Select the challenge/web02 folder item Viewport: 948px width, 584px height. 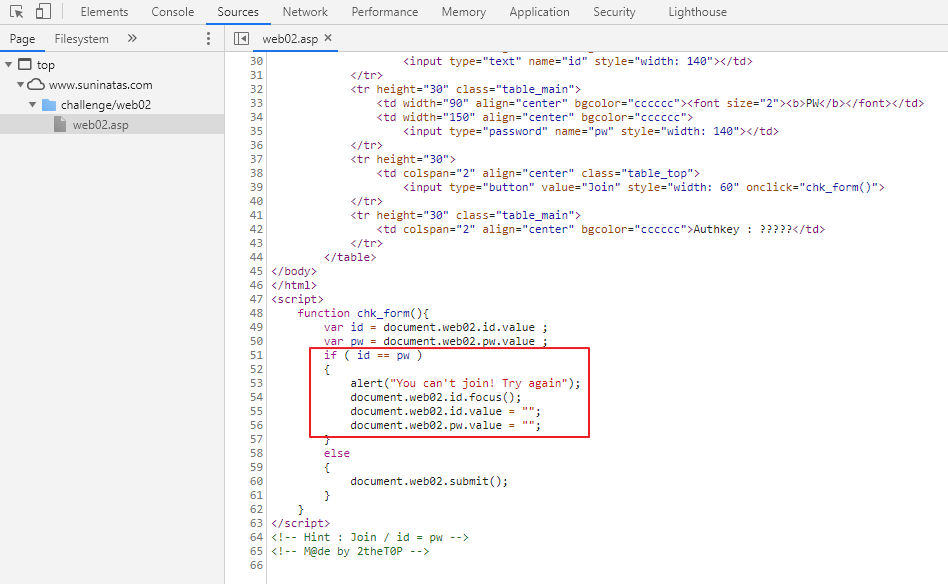click(x=106, y=105)
